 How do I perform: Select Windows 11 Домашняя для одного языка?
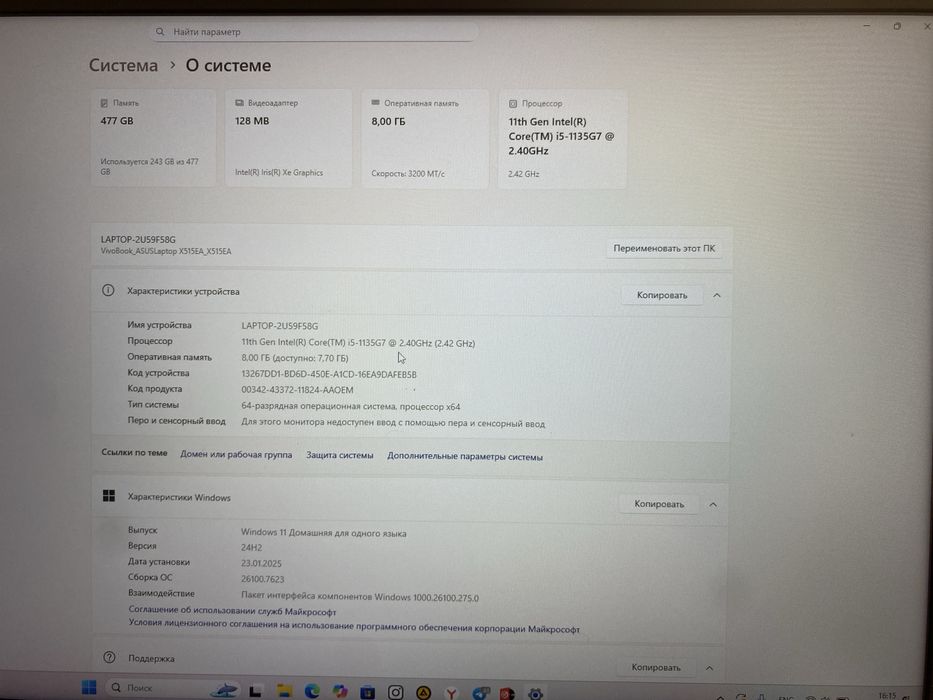point(324,533)
